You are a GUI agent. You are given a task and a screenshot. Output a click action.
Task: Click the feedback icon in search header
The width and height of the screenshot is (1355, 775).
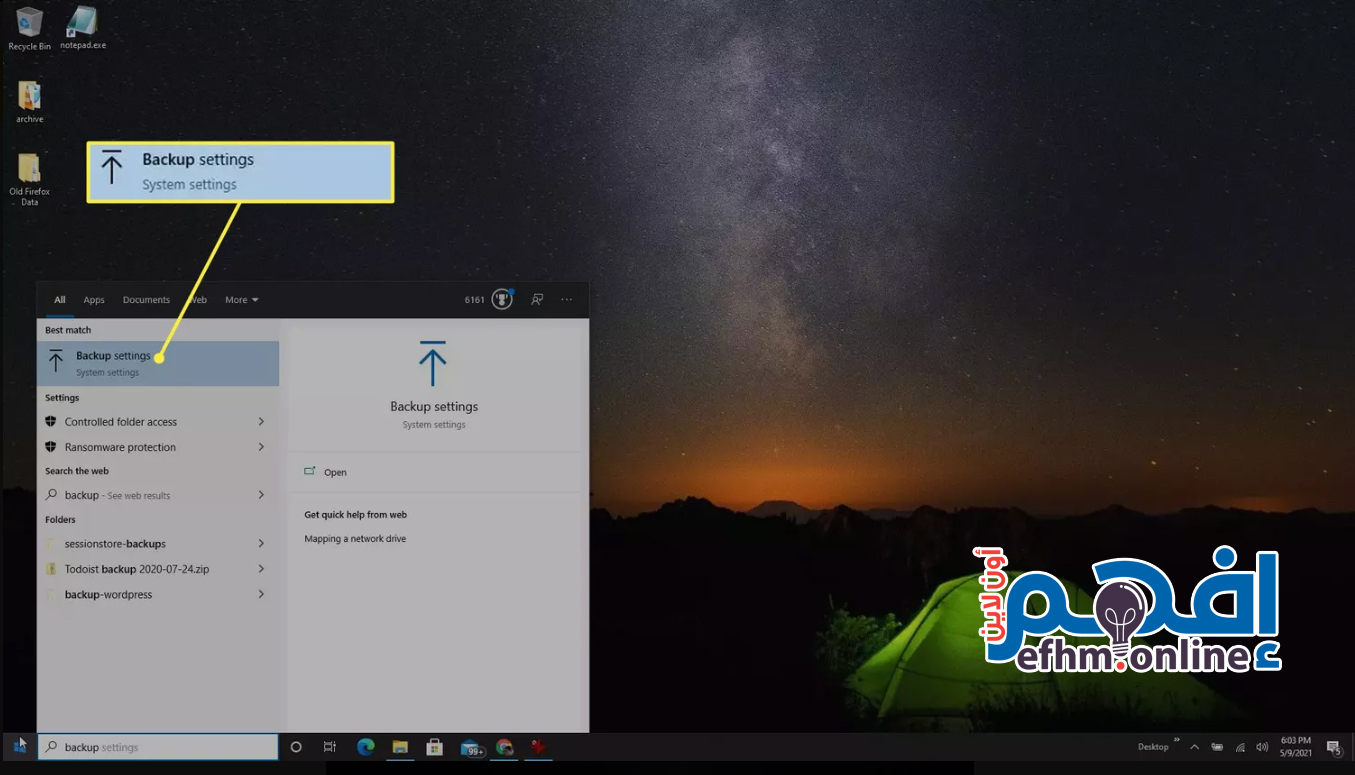point(537,299)
